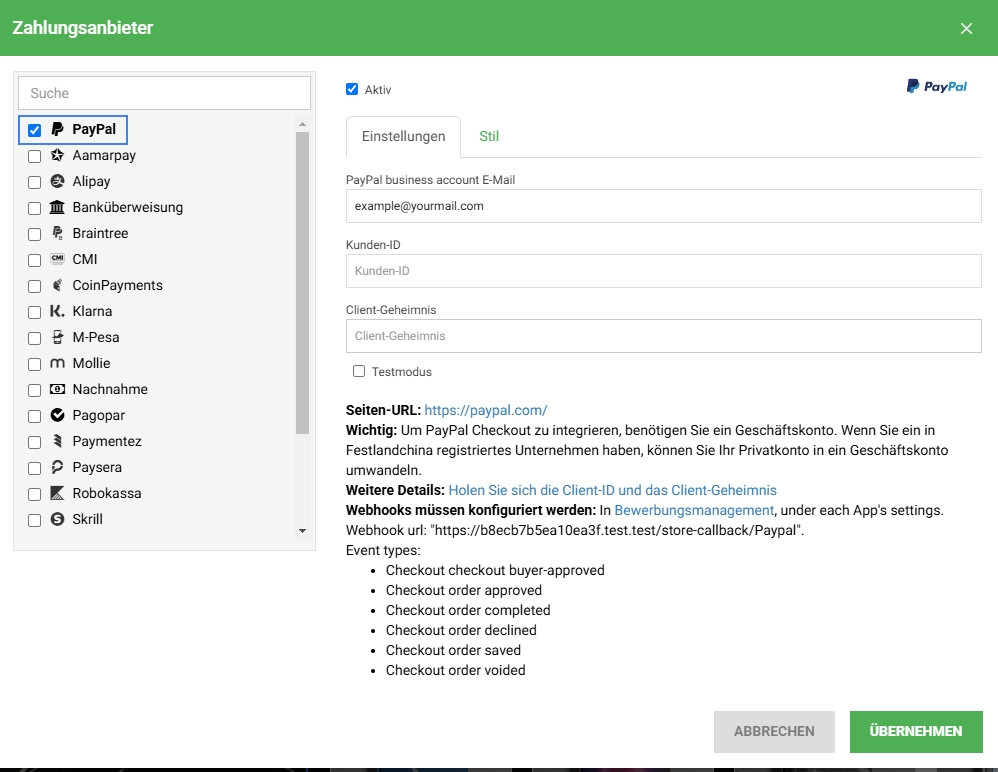Enable the Testmodus checkbox
998x772 pixels.
(x=359, y=372)
